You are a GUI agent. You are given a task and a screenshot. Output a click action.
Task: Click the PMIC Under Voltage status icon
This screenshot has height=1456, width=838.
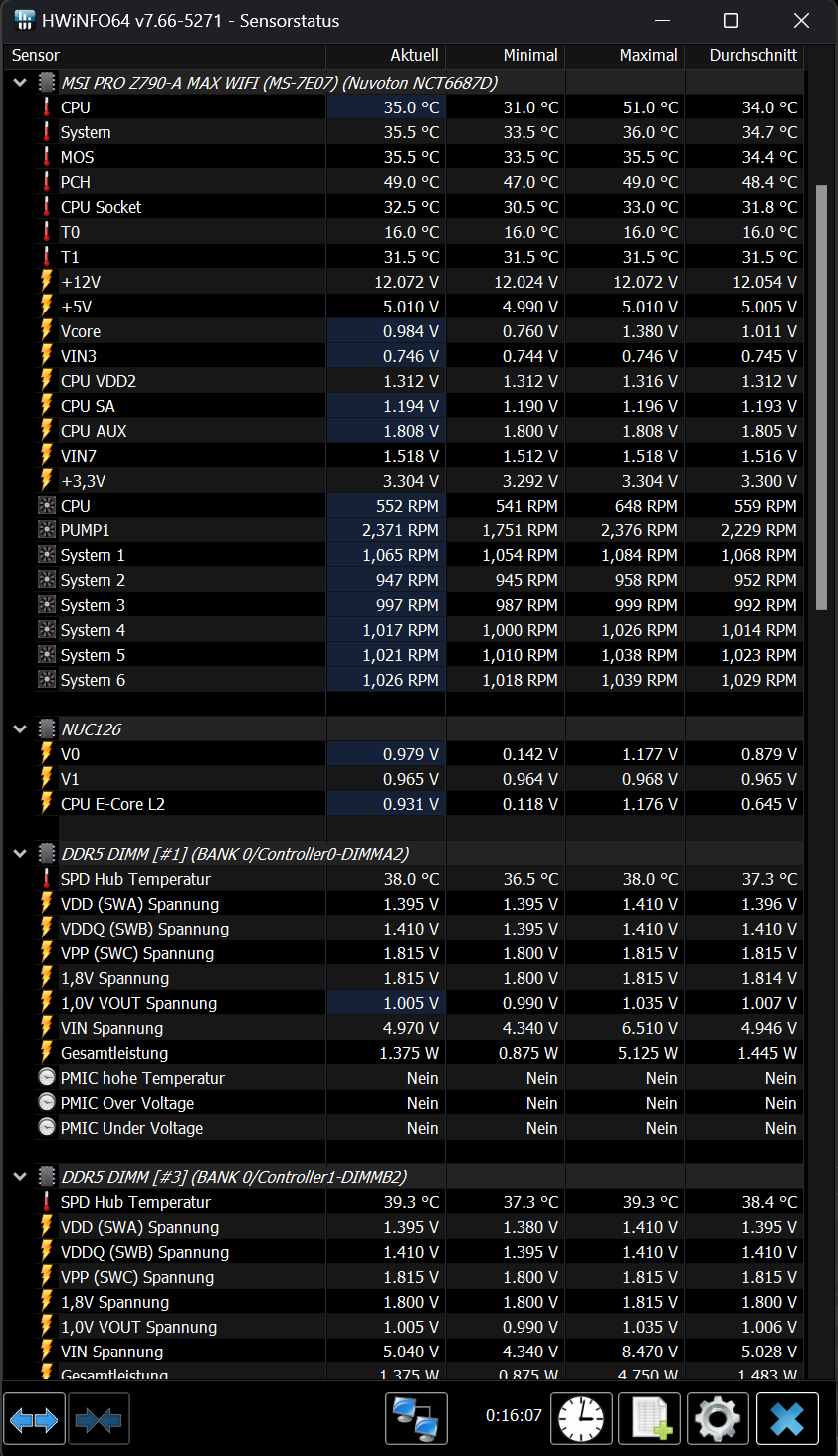(47, 1128)
